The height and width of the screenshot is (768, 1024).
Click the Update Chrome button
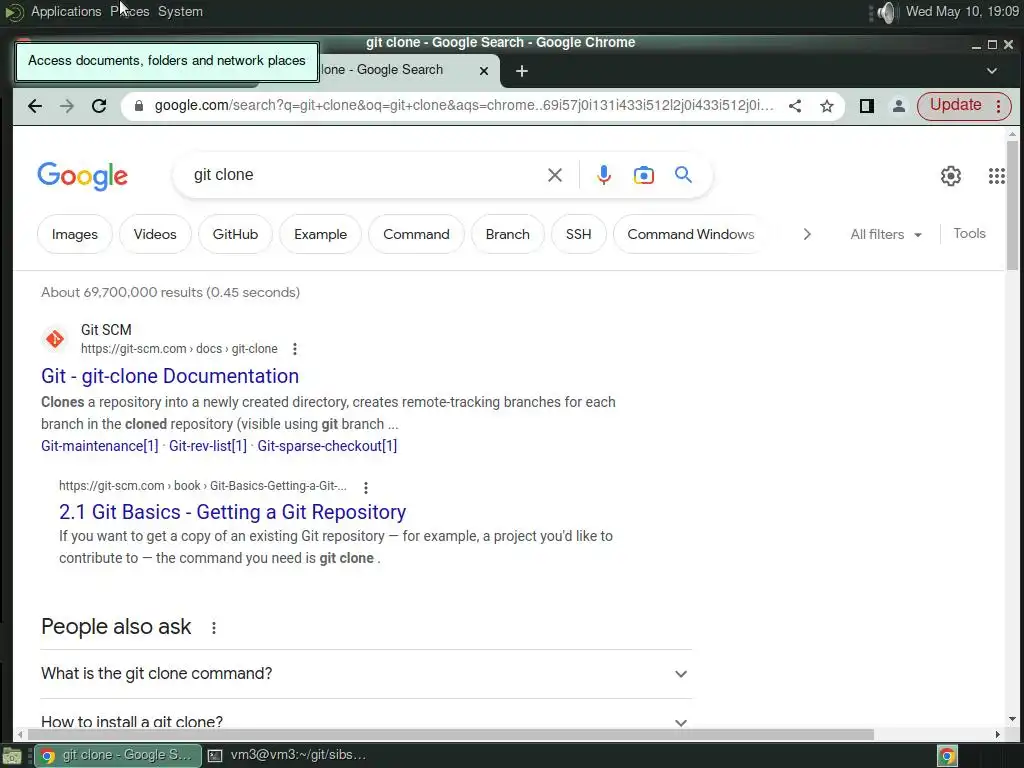point(955,105)
